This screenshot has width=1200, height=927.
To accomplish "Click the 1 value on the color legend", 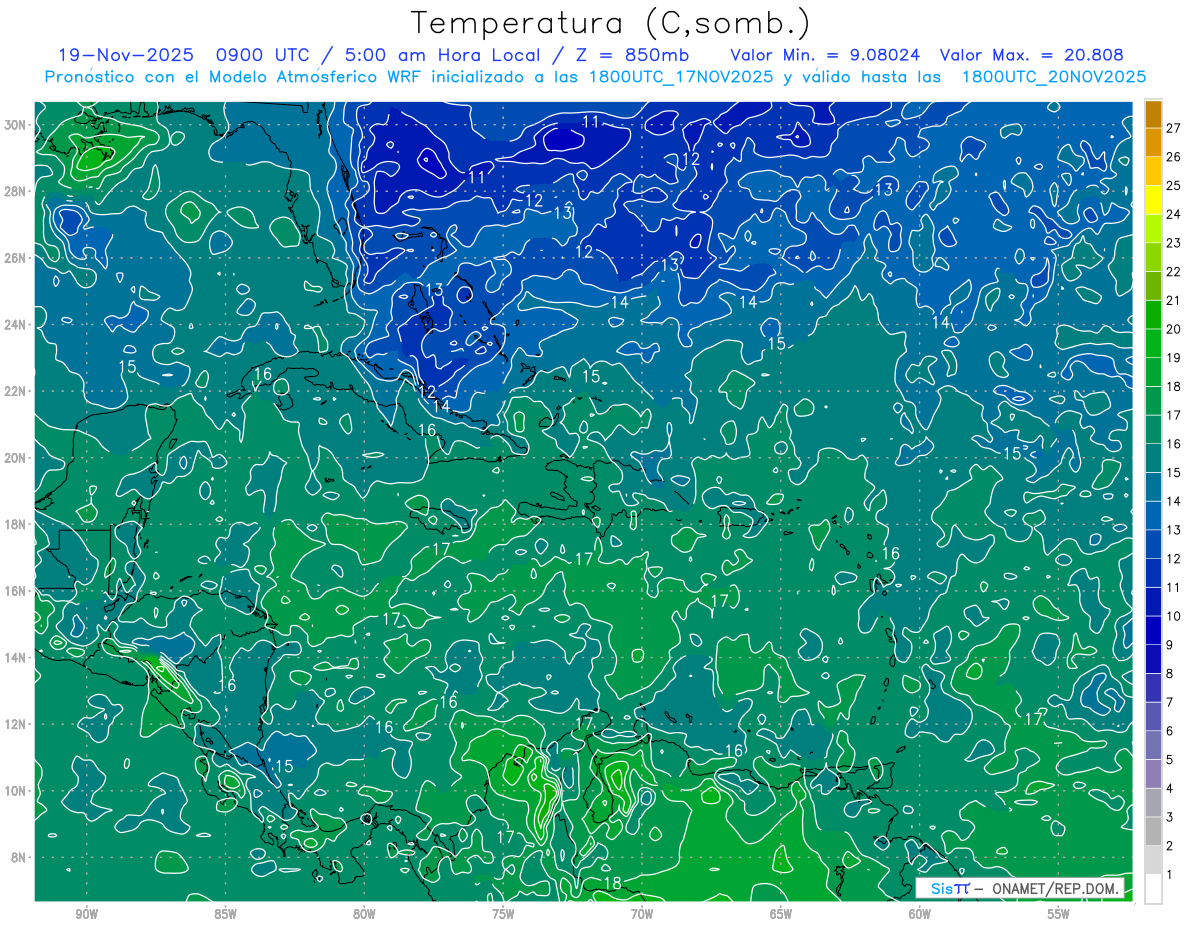I will (1170, 874).
